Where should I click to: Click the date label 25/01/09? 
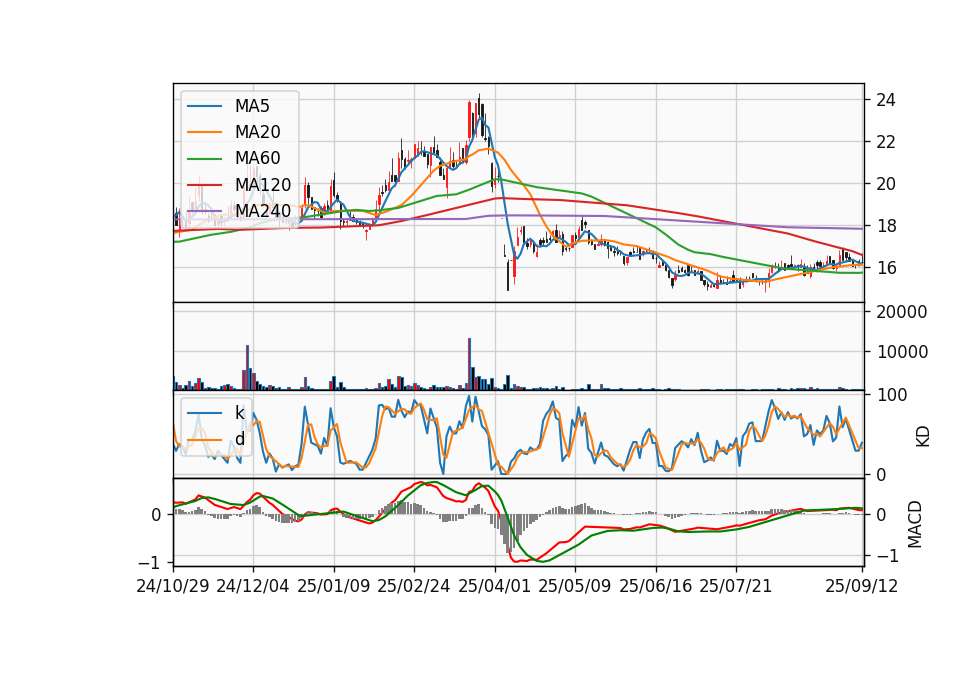tap(334, 586)
